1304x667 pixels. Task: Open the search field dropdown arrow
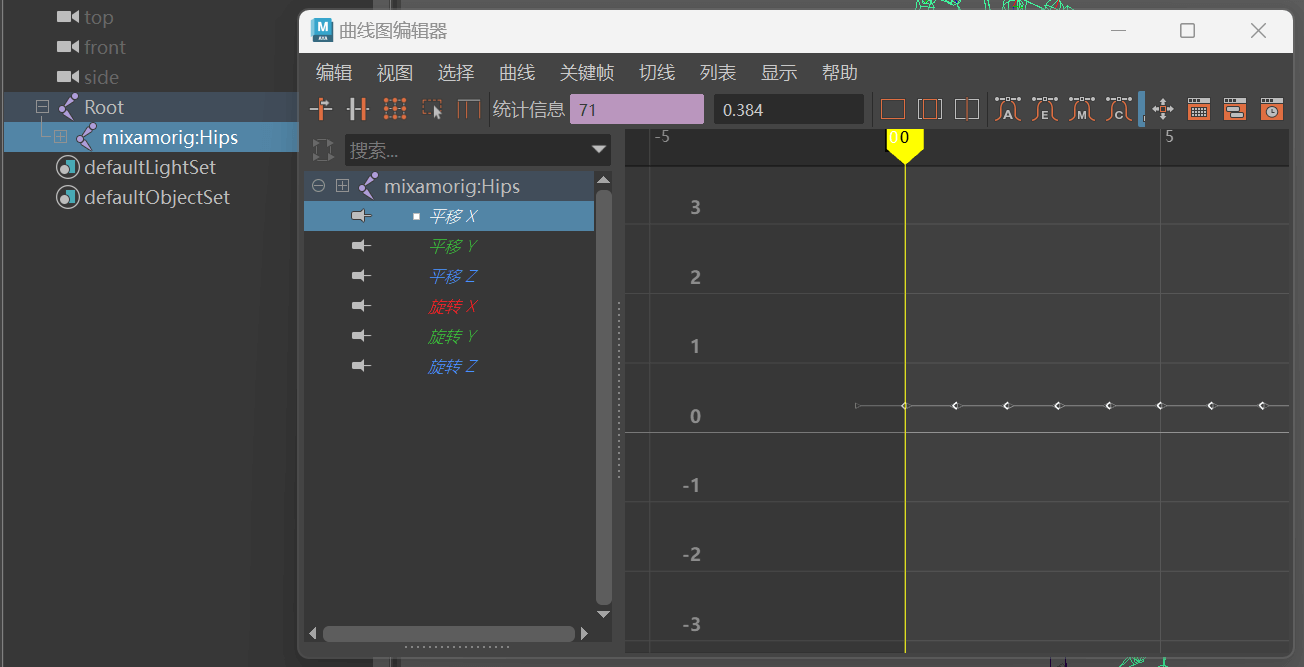point(599,150)
